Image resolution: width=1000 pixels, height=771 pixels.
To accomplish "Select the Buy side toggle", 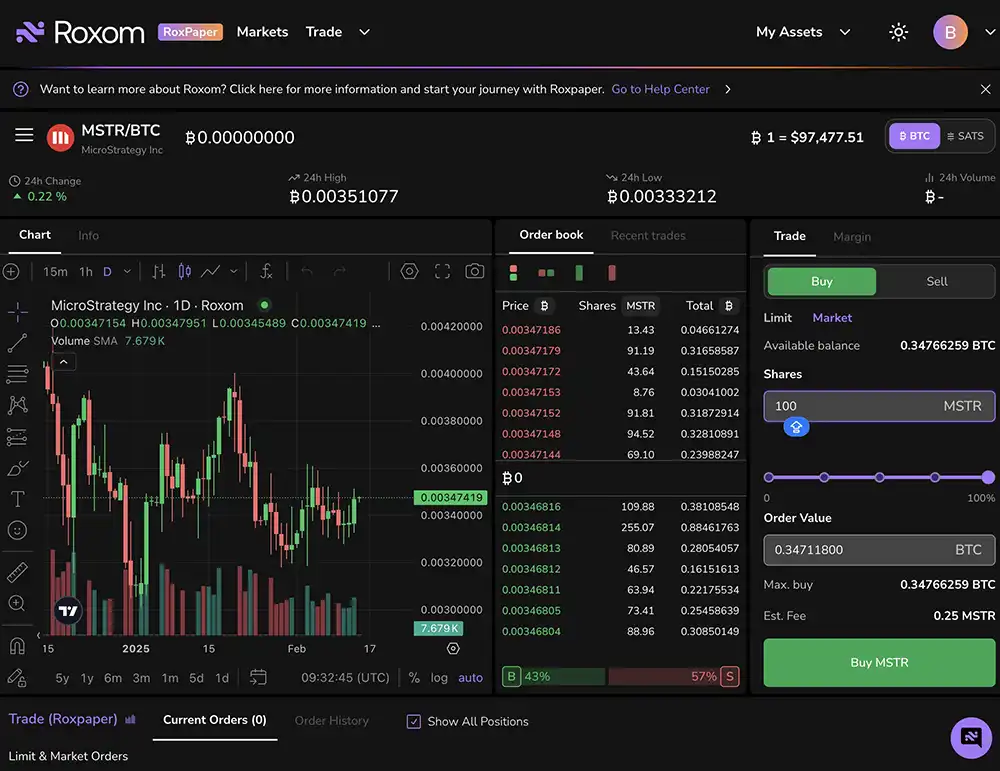I will pos(821,281).
